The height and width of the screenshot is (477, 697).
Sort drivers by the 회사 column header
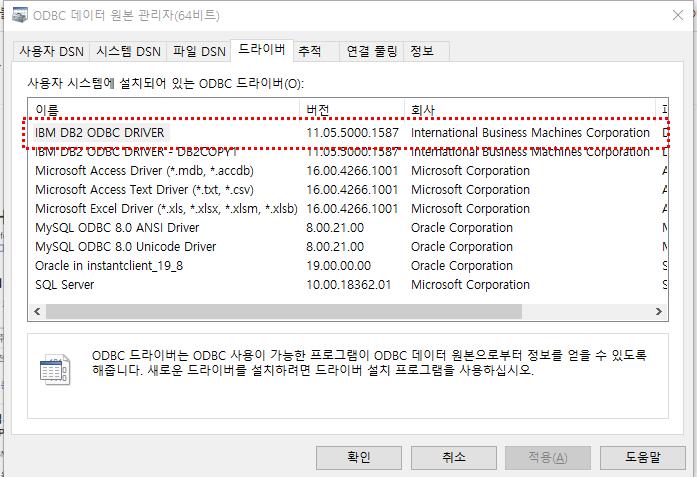coord(530,109)
